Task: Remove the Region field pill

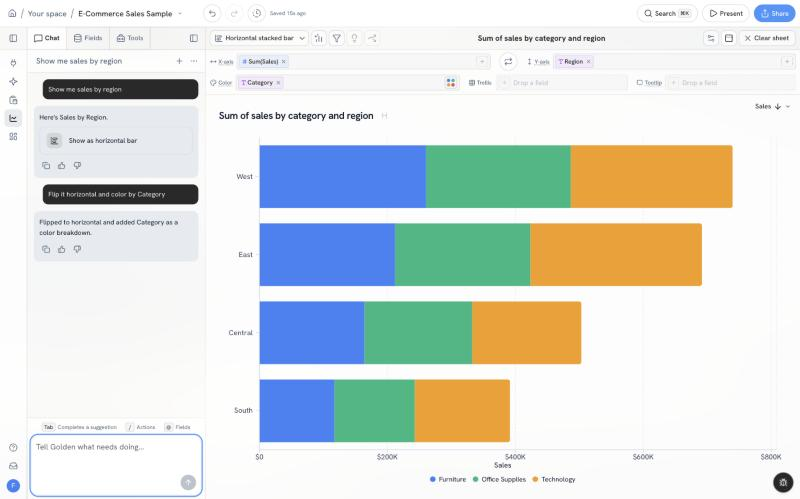Action: click(588, 62)
